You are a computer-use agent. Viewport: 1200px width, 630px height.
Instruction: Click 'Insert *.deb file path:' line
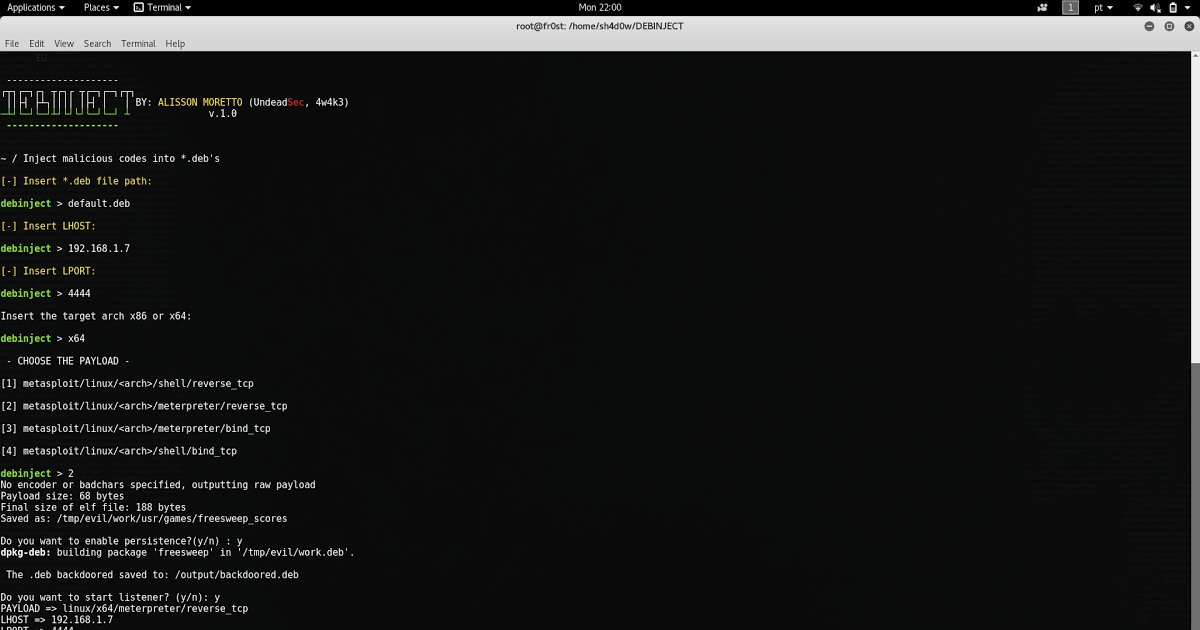point(76,181)
